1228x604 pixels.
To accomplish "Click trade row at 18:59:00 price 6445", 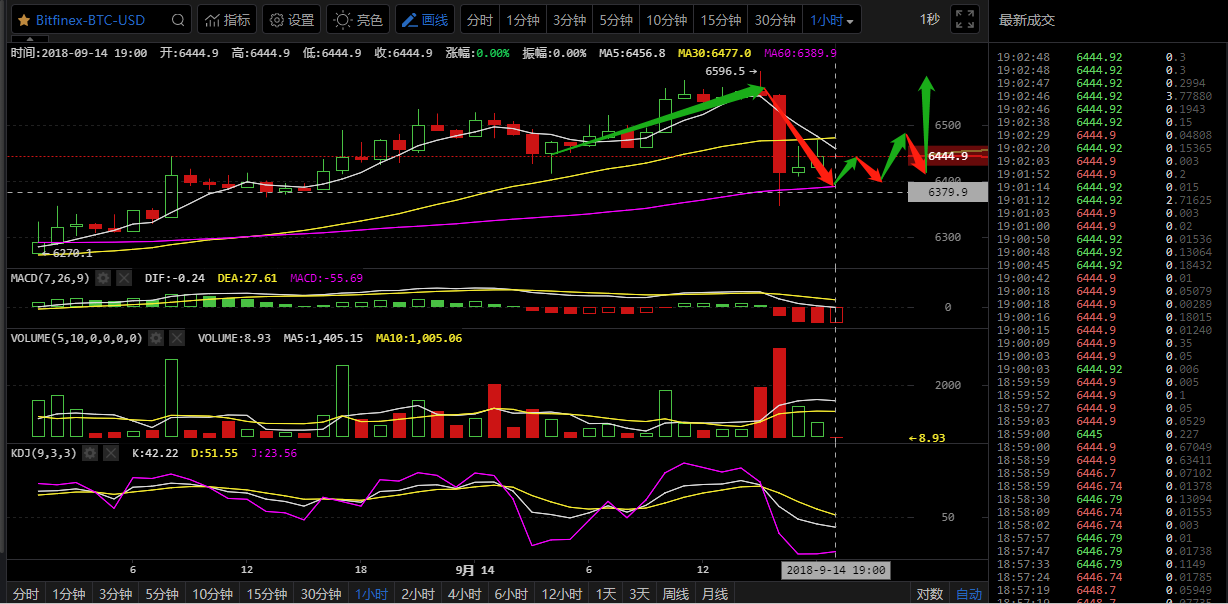I will coord(1108,434).
